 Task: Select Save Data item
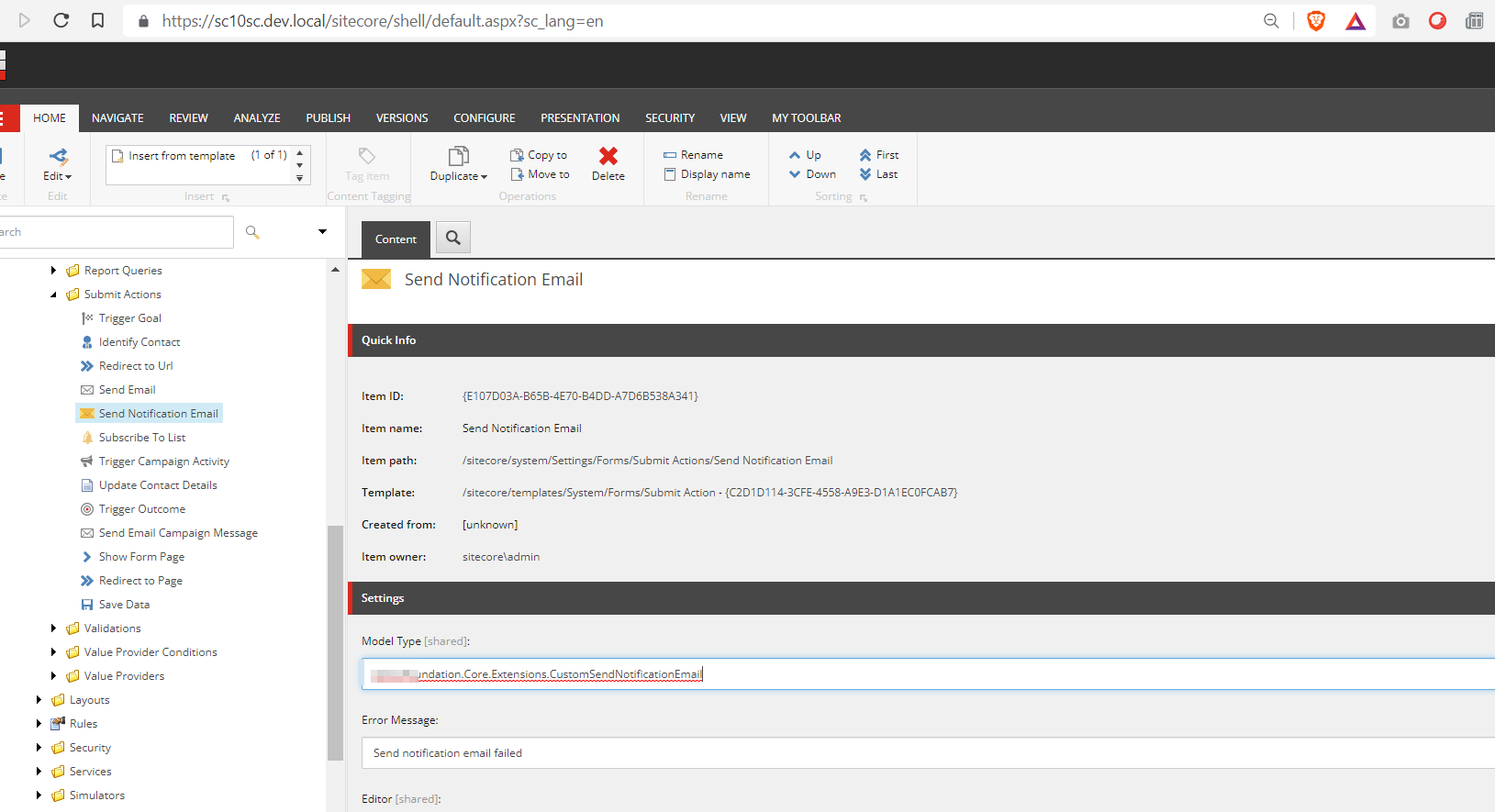[115, 605]
